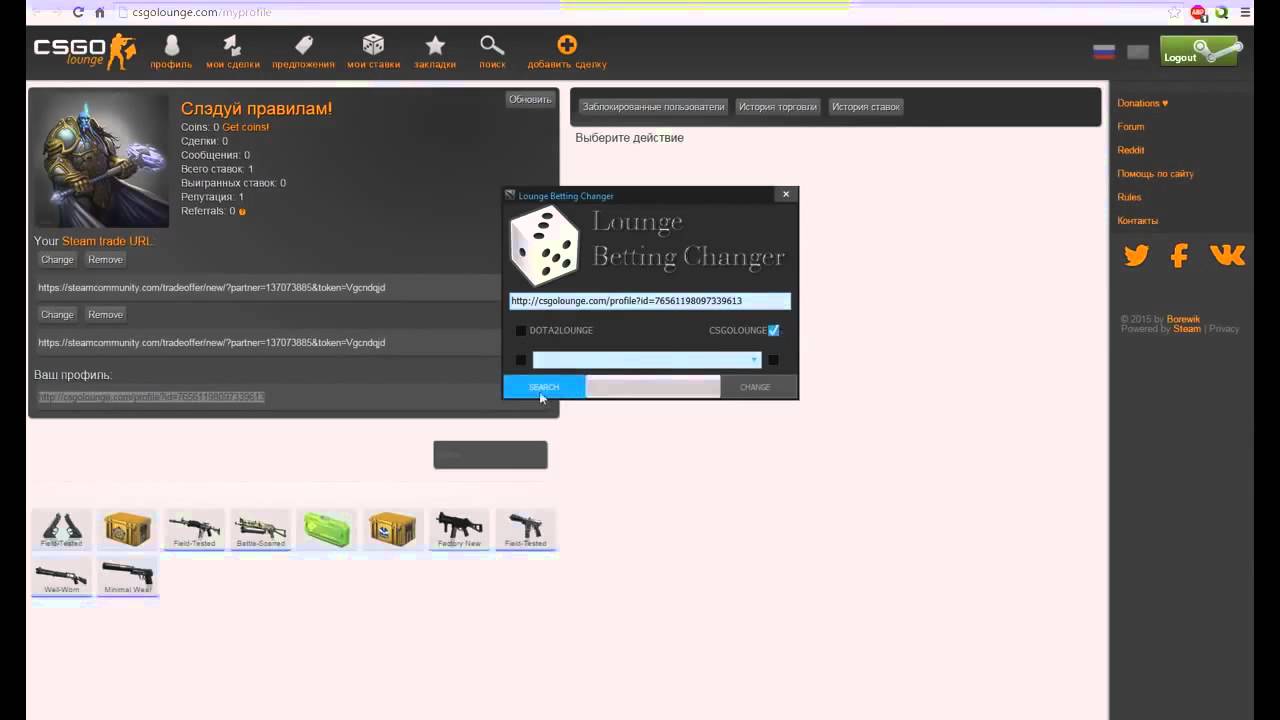Screen dimensions: 1280x720
Task: Select the Factory New SMG item
Action: coord(459,529)
